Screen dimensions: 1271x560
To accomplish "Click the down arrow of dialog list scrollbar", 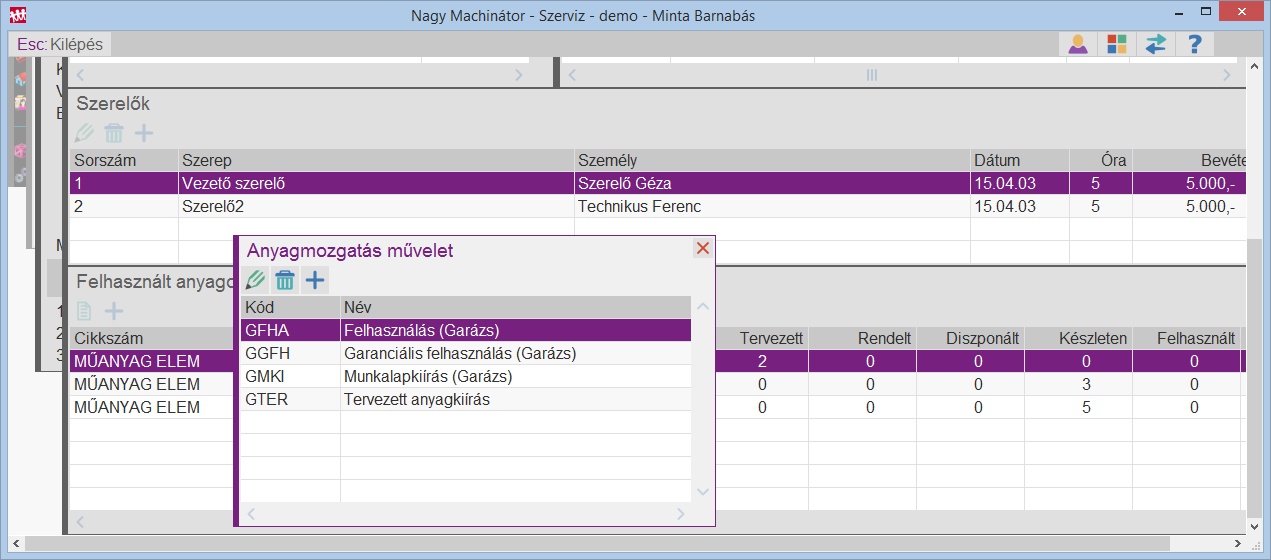I will click(x=702, y=491).
